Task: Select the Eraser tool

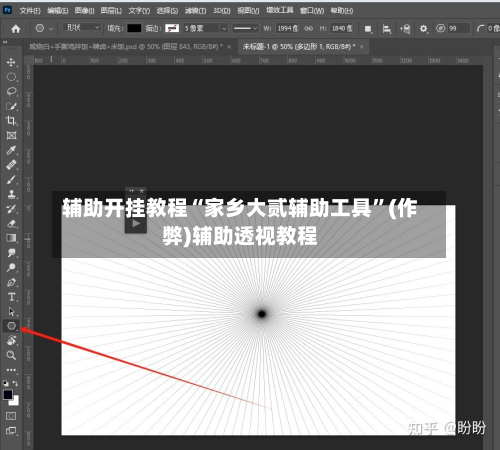Action: coord(11,224)
